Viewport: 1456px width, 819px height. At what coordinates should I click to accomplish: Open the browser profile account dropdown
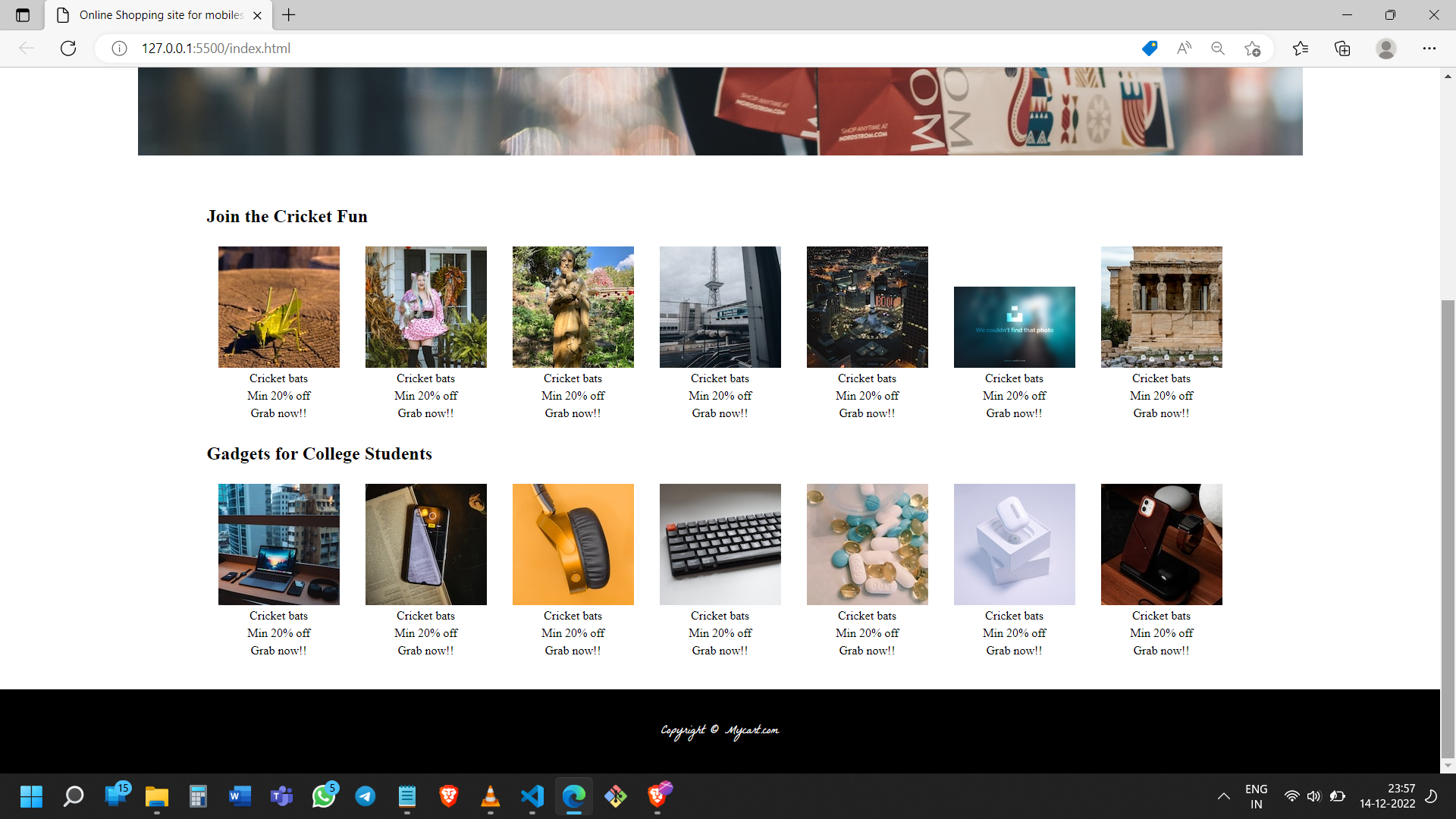[1385, 48]
